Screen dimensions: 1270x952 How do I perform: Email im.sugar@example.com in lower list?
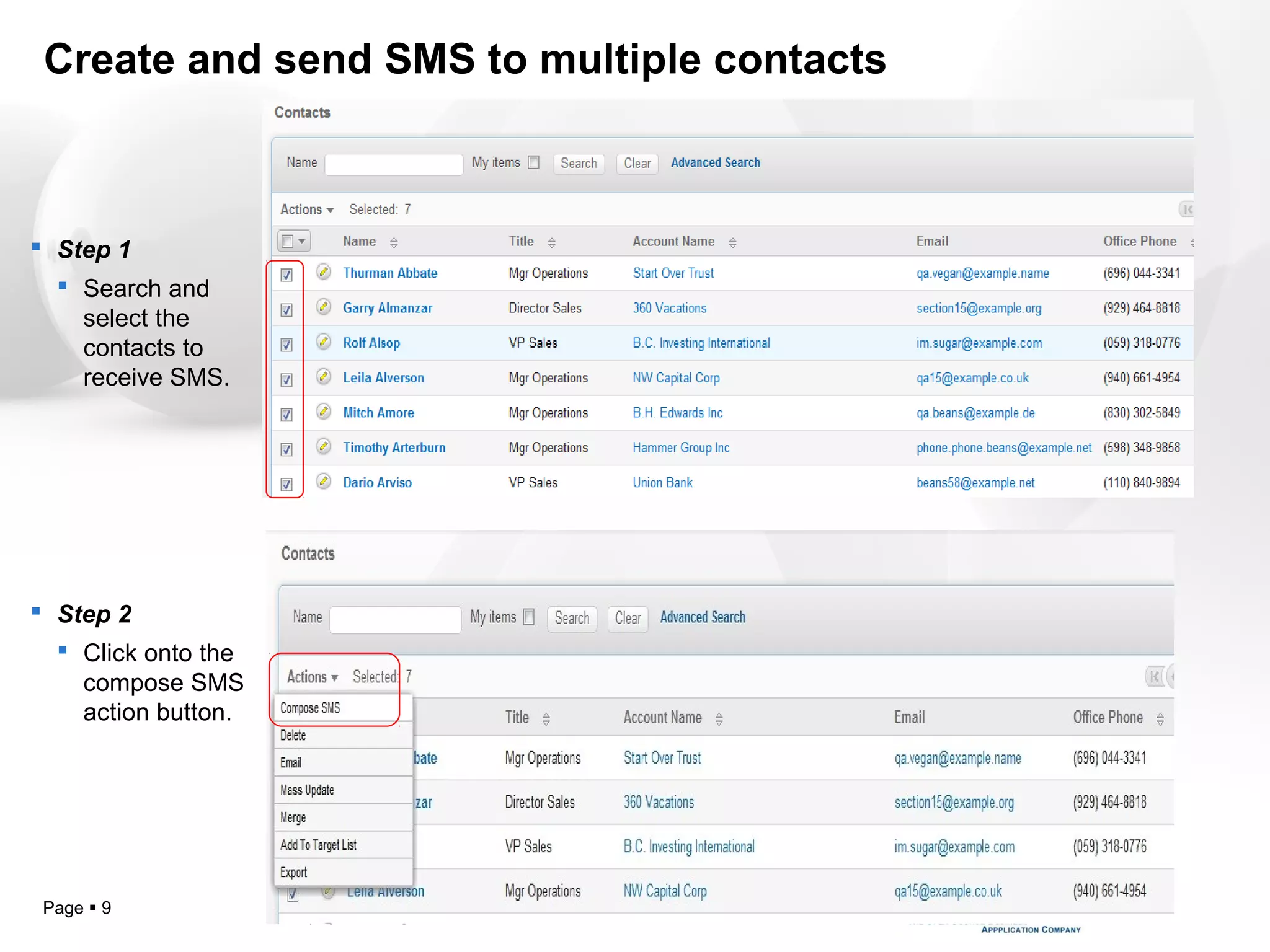click(954, 847)
